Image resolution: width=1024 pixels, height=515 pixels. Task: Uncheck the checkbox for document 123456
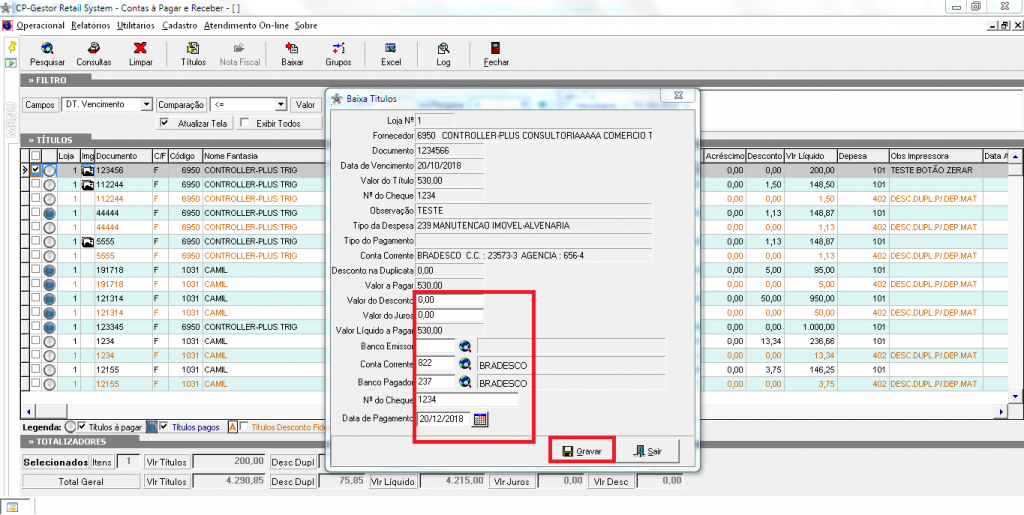point(36,170)
